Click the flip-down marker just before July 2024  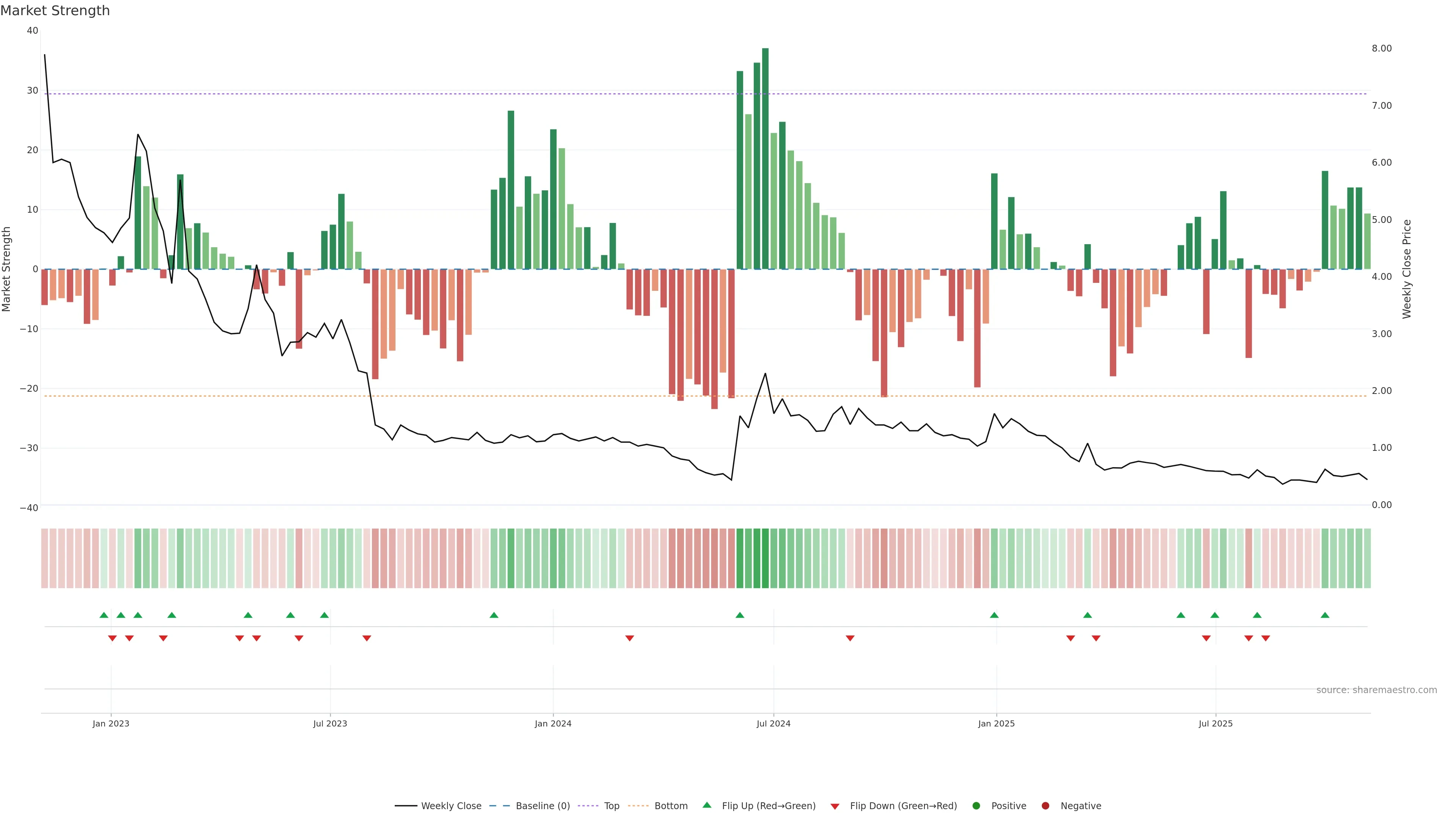630,638
